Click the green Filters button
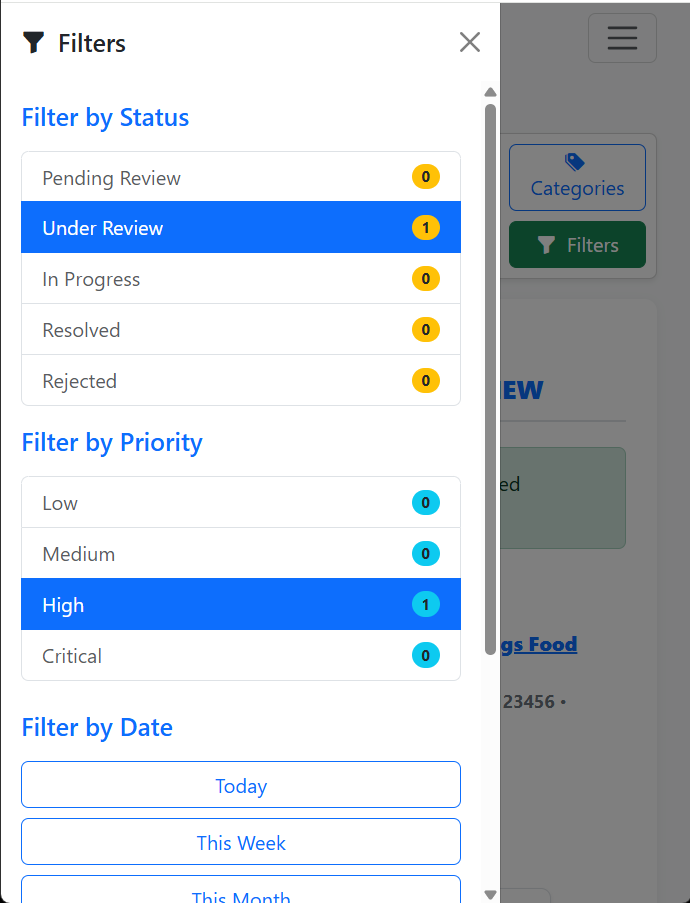The height and width of the screenshot is (903, 690). click(577, 245)
